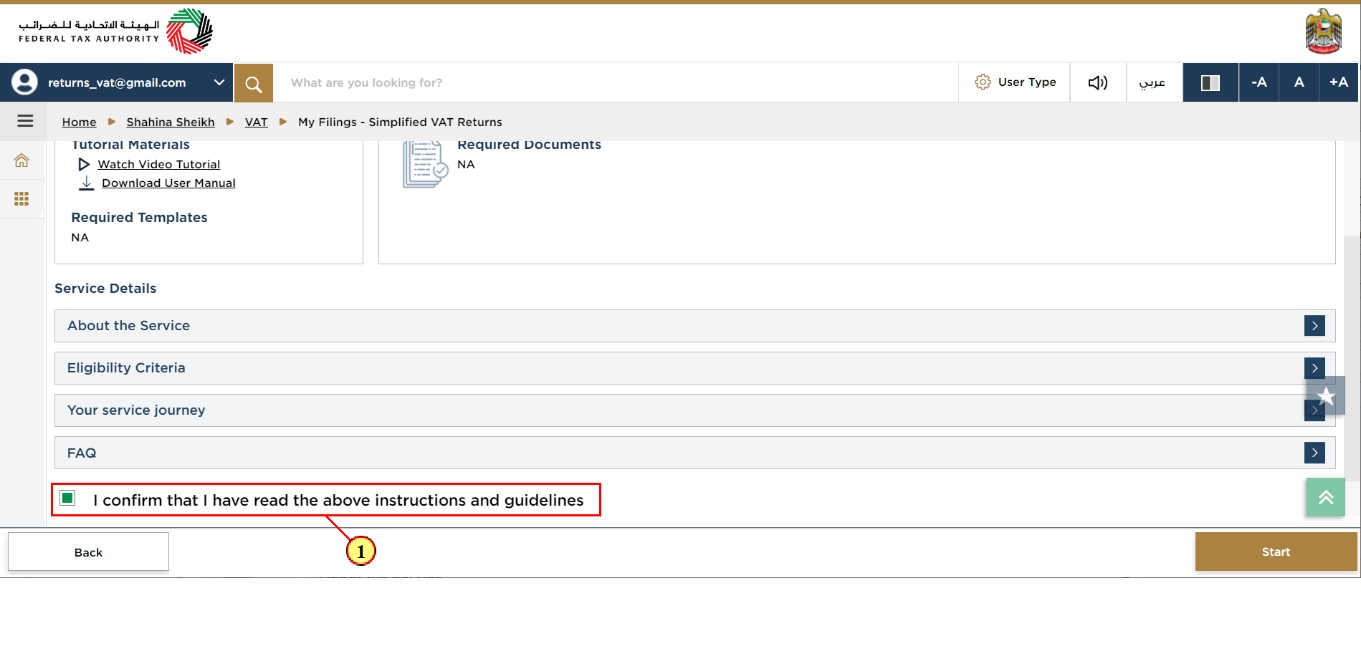Click the download arrow icon beside user manual
The height and width of the screenshot is (648, 1361).
click(x=87, y=183)
